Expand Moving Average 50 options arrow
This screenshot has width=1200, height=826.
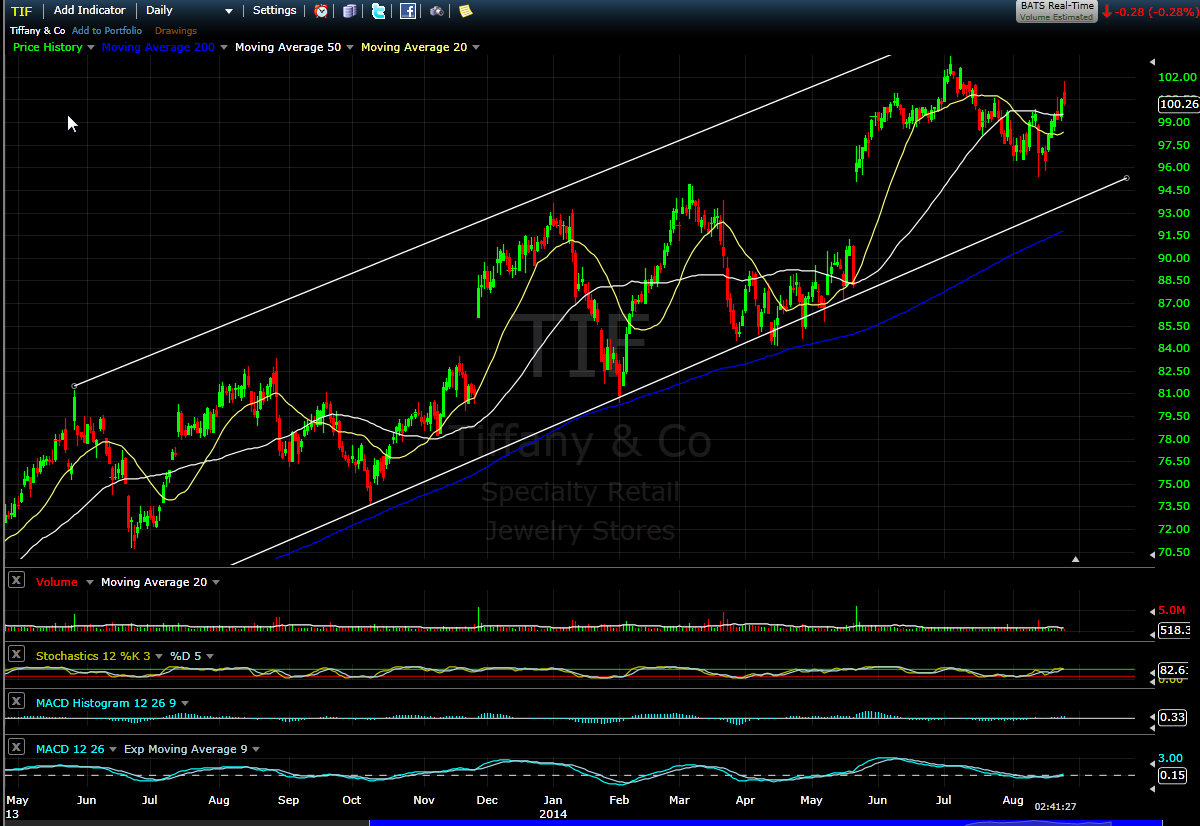(x=351, y=48)
